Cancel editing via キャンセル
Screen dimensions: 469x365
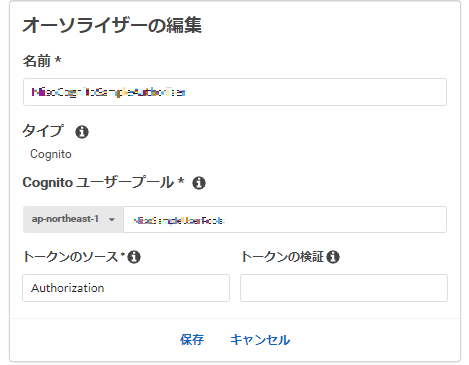(260, 340)
